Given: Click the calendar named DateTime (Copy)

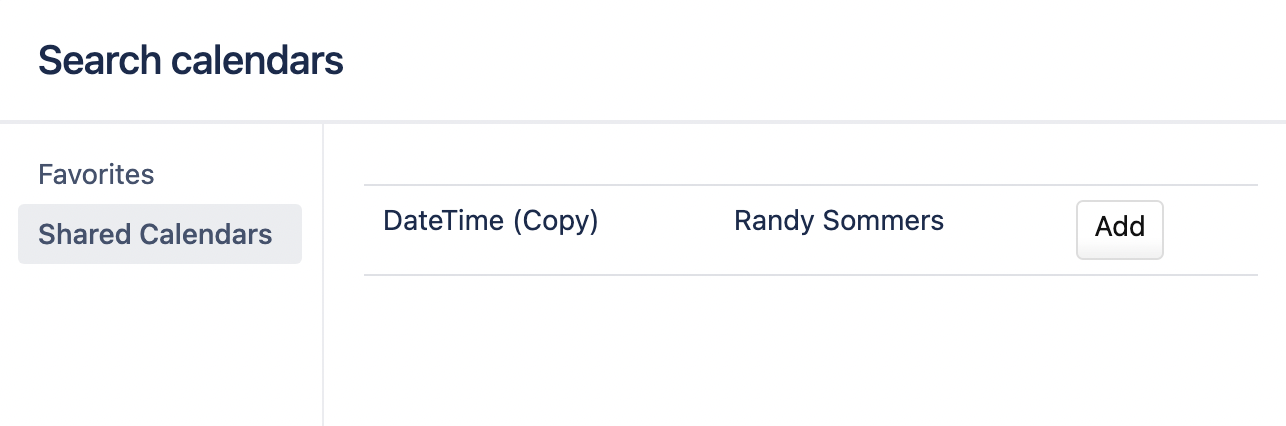Looking at the screenshot, I should [x=490, y=221].
